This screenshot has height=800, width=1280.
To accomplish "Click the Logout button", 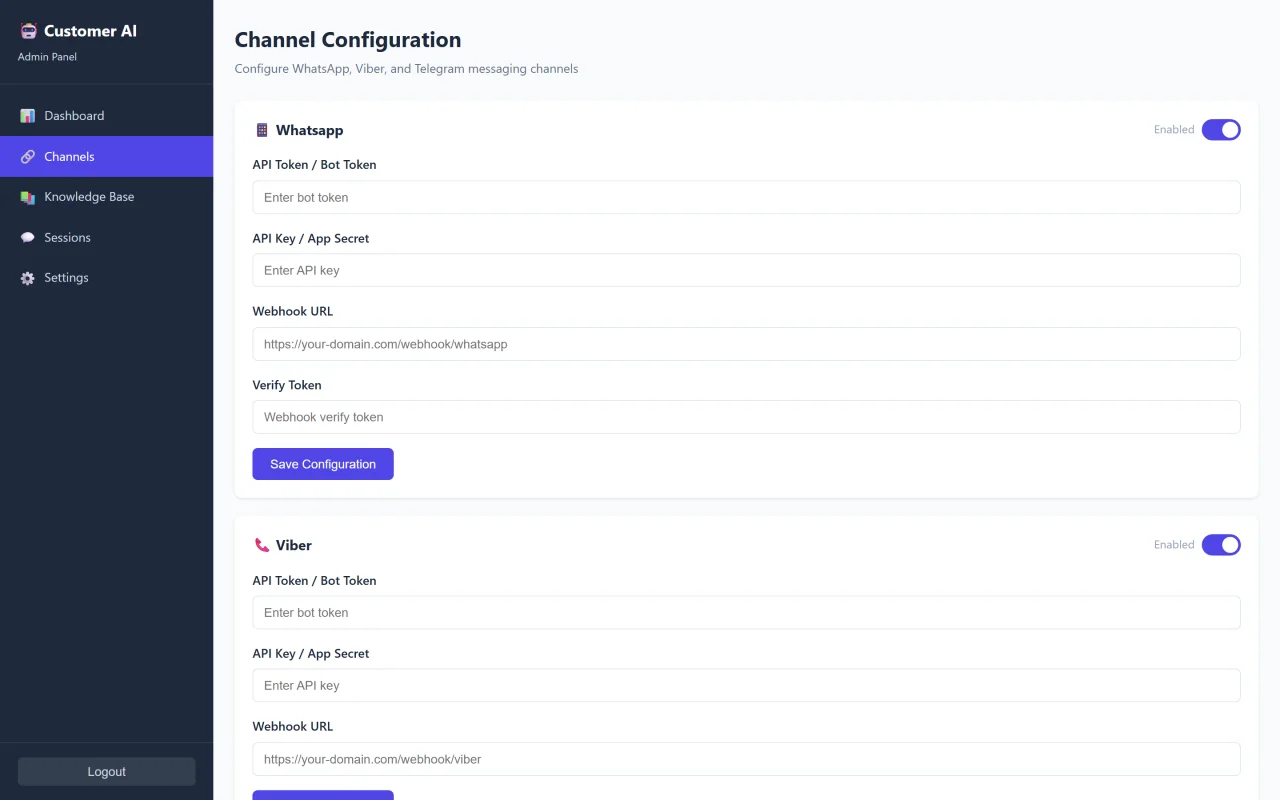I will point(106,772).
